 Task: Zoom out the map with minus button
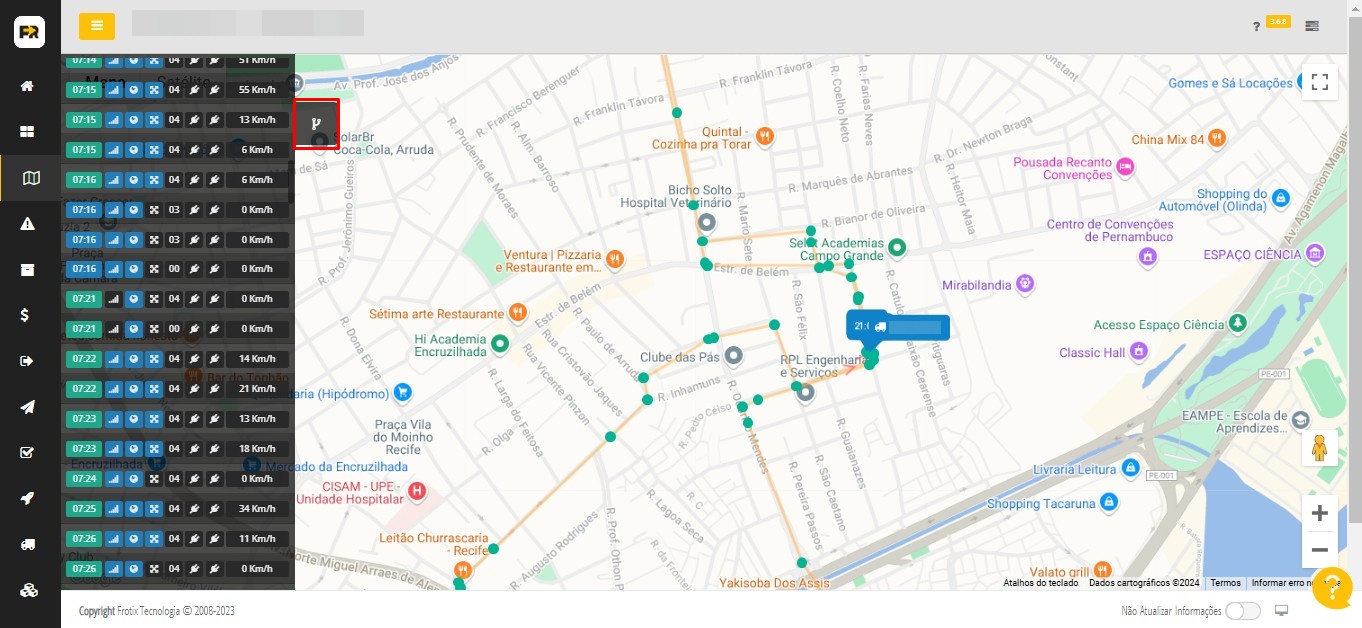coord(1319,550)
